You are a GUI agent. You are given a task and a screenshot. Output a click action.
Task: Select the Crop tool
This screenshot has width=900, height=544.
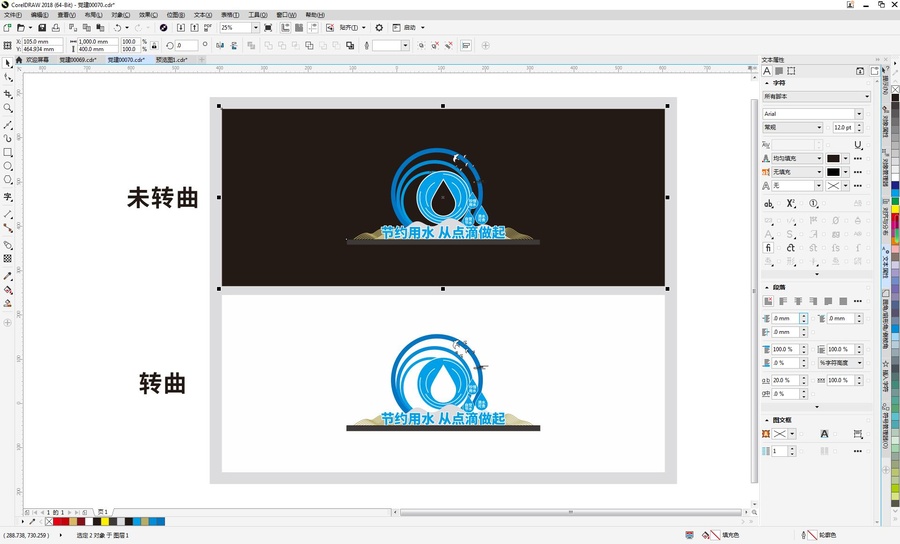(7, 94)
